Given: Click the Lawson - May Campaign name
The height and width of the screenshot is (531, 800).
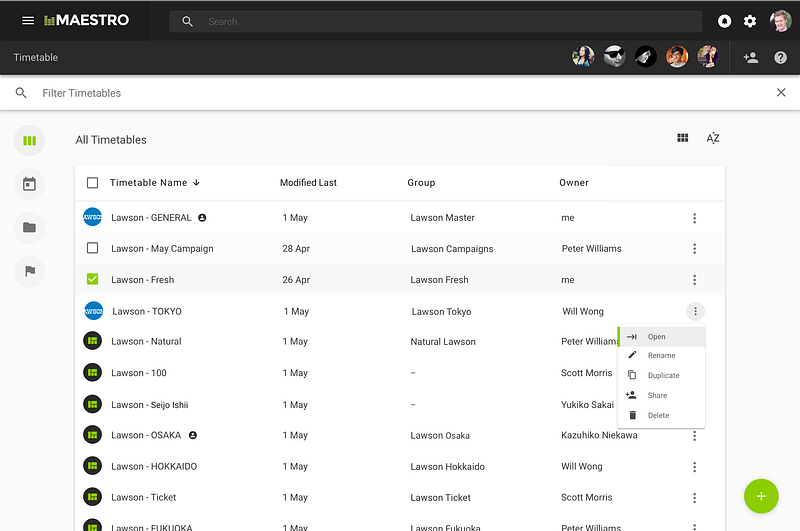Looking at the screenshot, I should pyautogui.click(x=162, y=248).
